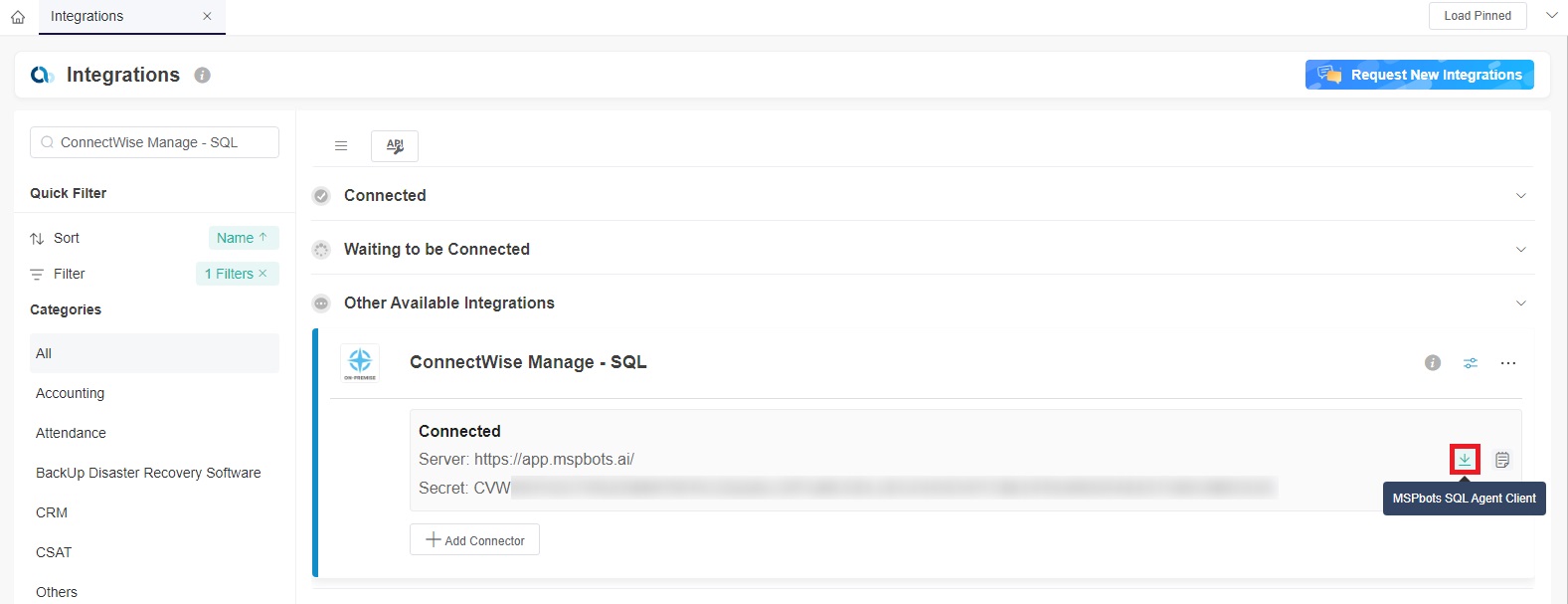This screenshot has width=1568, height=604.
Task: Remove the active 1 Filters chip
Action: (262, 273)
